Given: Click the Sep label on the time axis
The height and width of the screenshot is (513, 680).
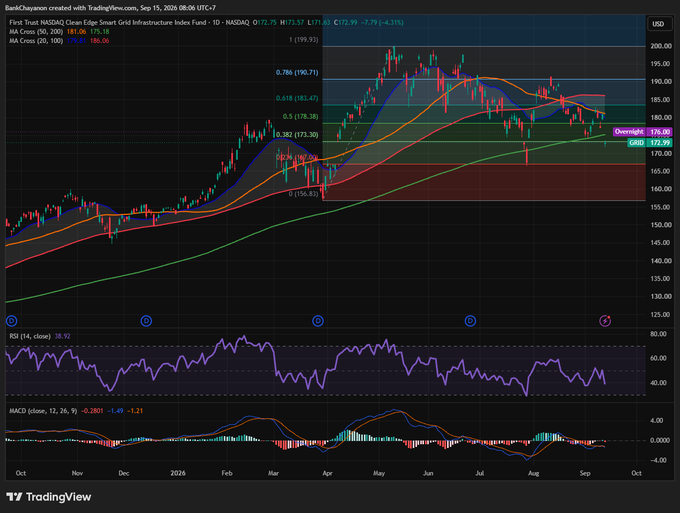Looking at the screenshot, I should [585, 473].
